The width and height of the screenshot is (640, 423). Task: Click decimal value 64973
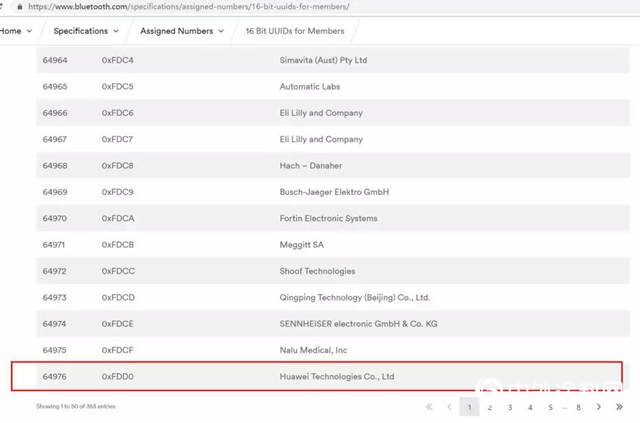[x=55, y=297]
